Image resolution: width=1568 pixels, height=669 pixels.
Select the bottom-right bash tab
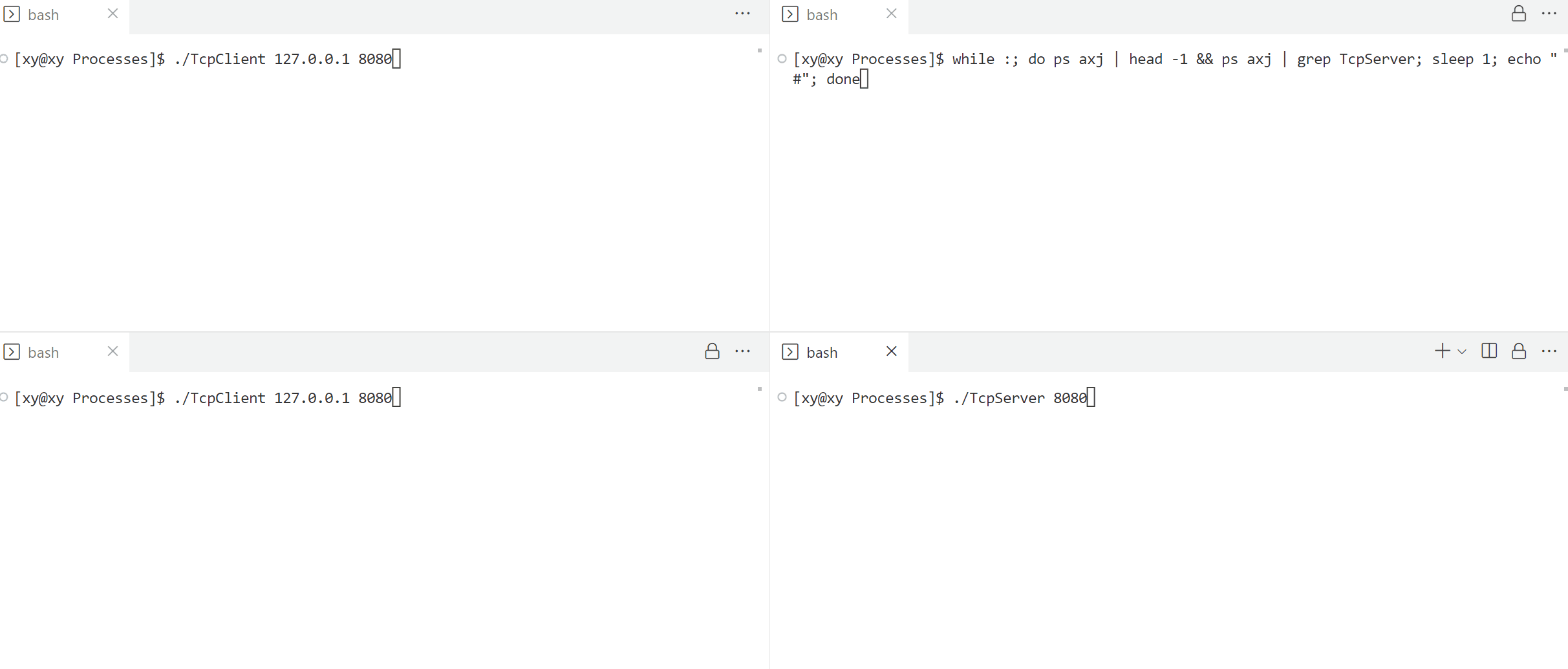(822, 353)
